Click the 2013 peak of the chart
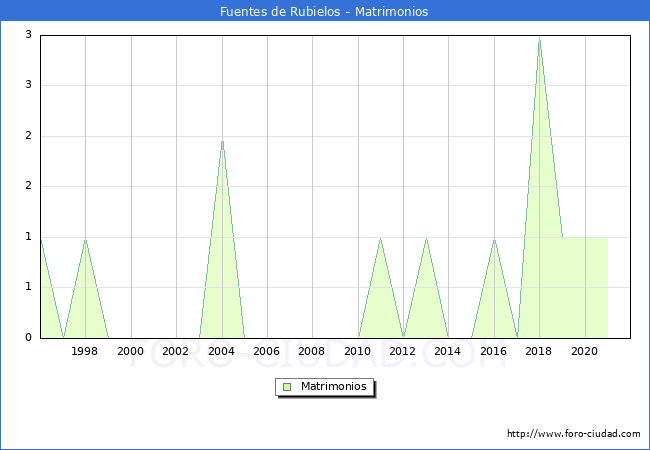This screenshot has height=450, width=650. pyautogui.click(x=426, y=239)
